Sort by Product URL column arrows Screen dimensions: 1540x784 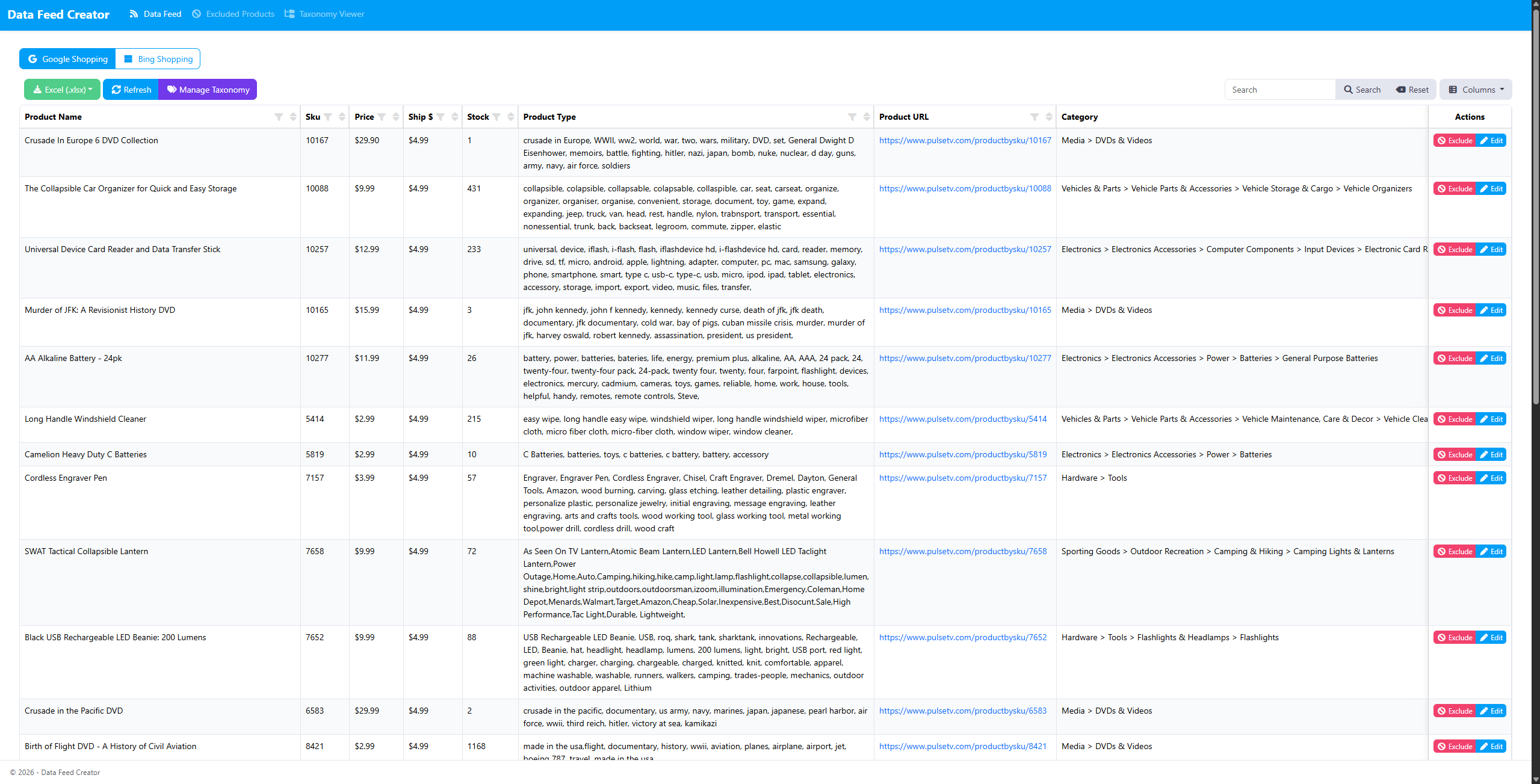[1049, 117]
